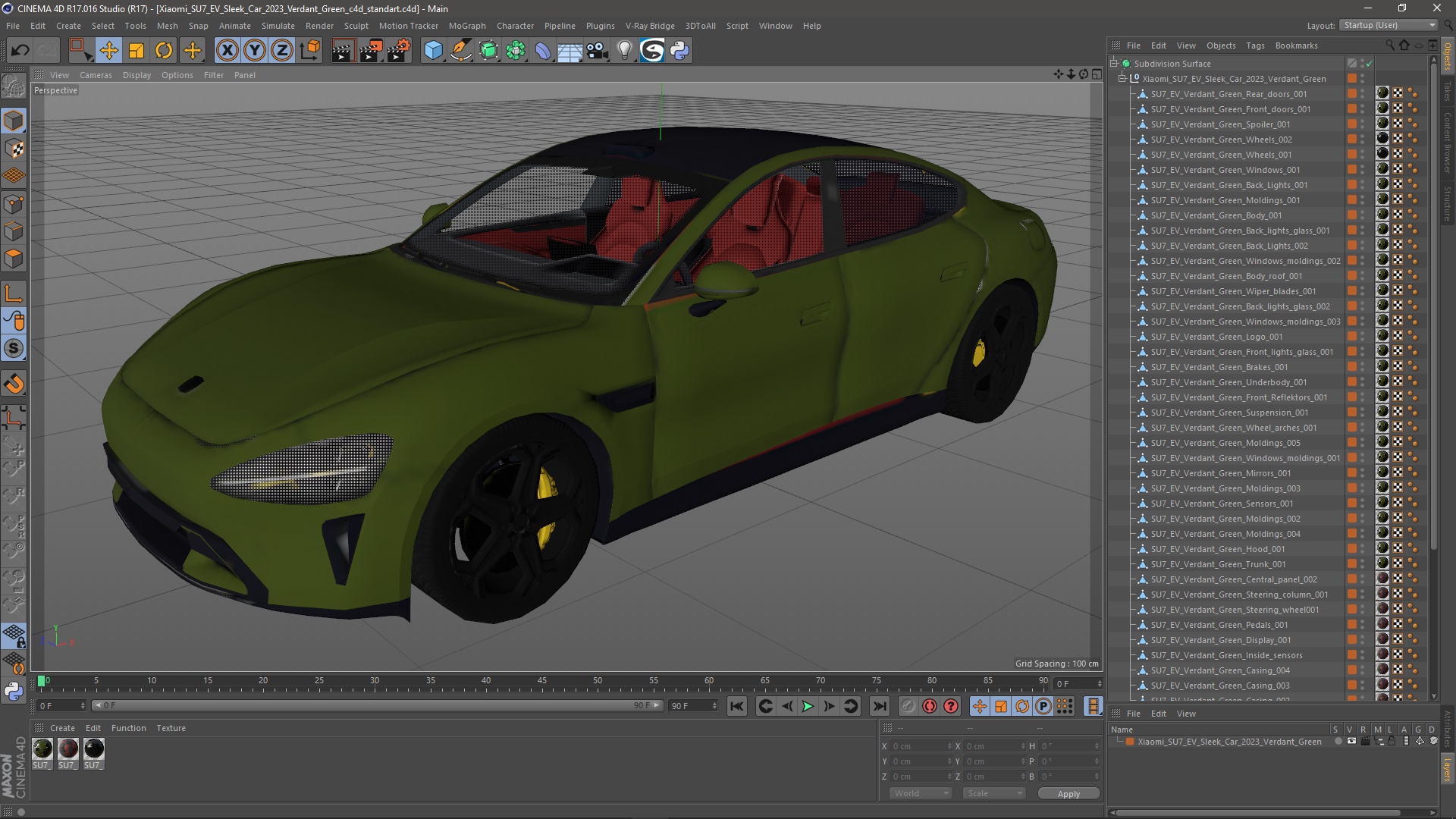Open Edit Render Settings icon
This screenshot has width=1456, height=819.
(399, 51)
